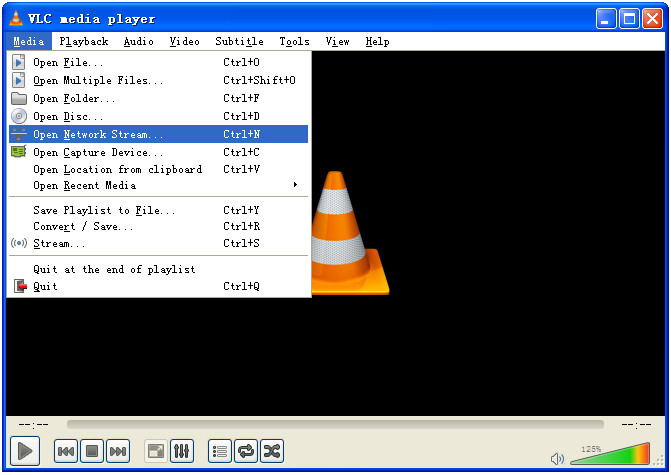Open the Subtitle menu
This screenshot has width=671, height=475.
pyautogui.click(x=239, y=42)
